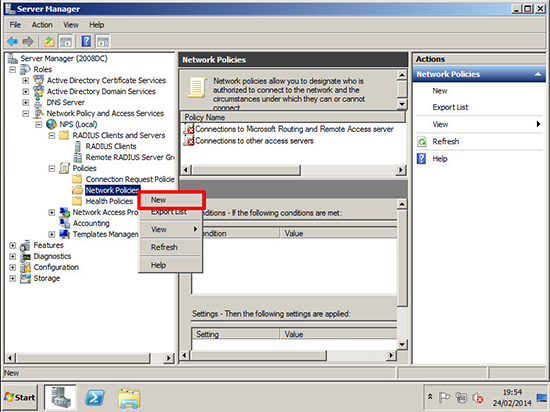Select Connections to other access servers policy
Image resolution: width=550 pixels, height=412 pixels.
pyautogui.click(x=254, y=141)
